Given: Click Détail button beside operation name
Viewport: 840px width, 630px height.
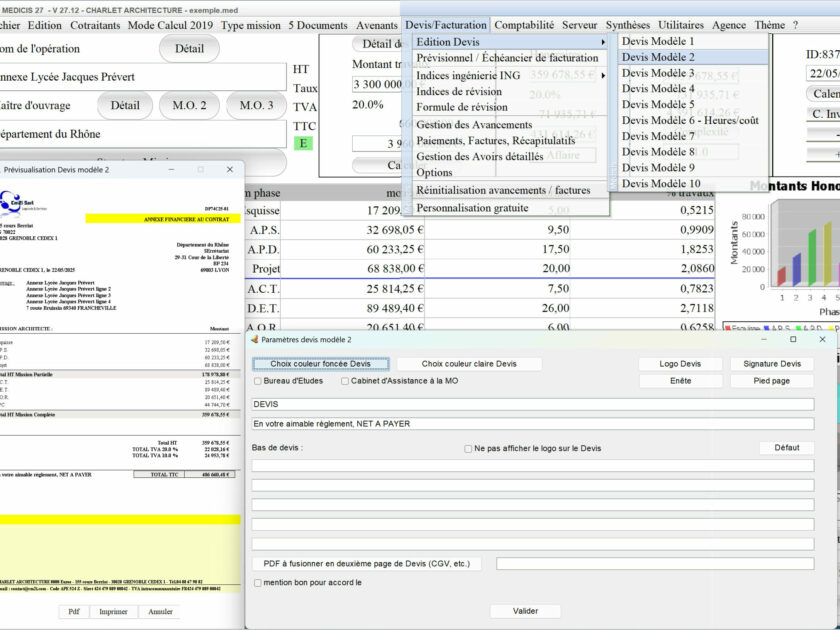Looking at the screenshot, I should tap(189, 49).
